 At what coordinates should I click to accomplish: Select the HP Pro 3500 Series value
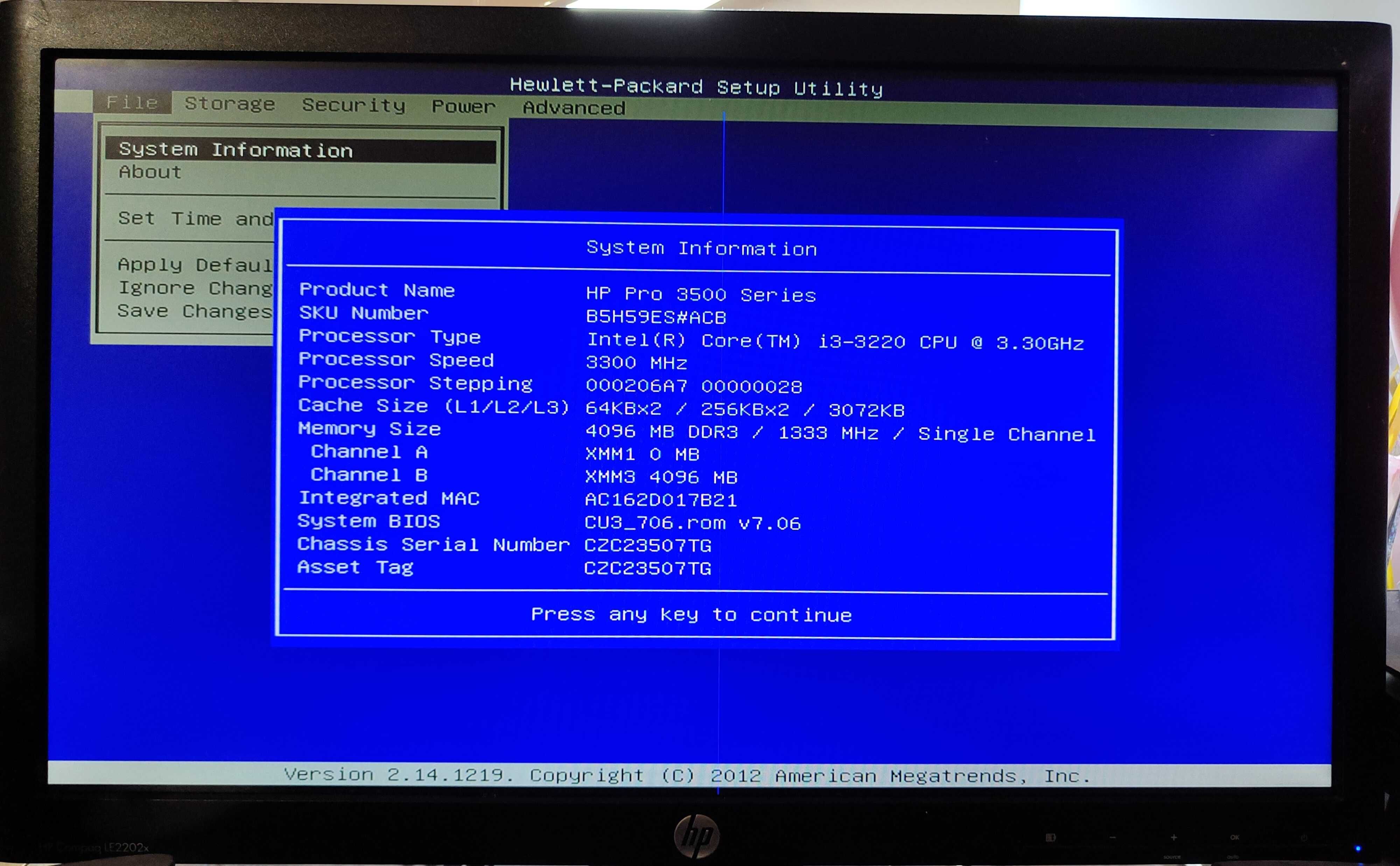[x=701, y=294]
